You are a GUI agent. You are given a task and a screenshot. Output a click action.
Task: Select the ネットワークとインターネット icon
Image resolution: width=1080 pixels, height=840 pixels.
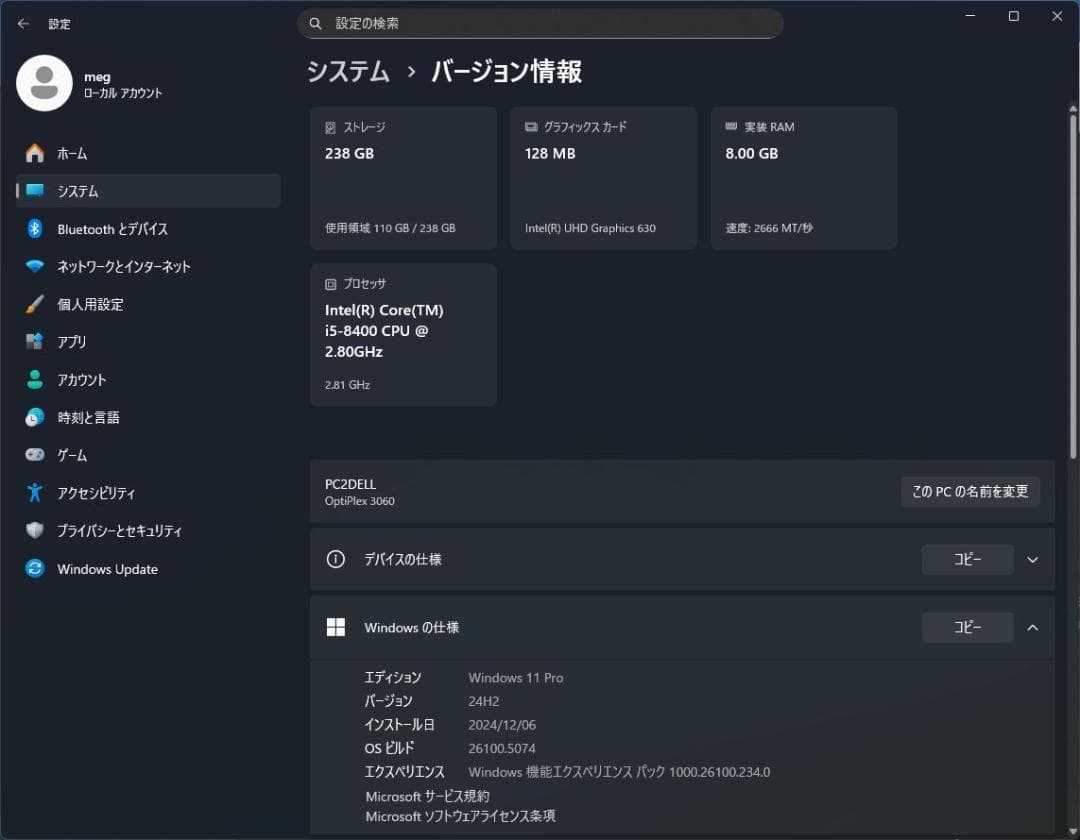tap(37, 266)
